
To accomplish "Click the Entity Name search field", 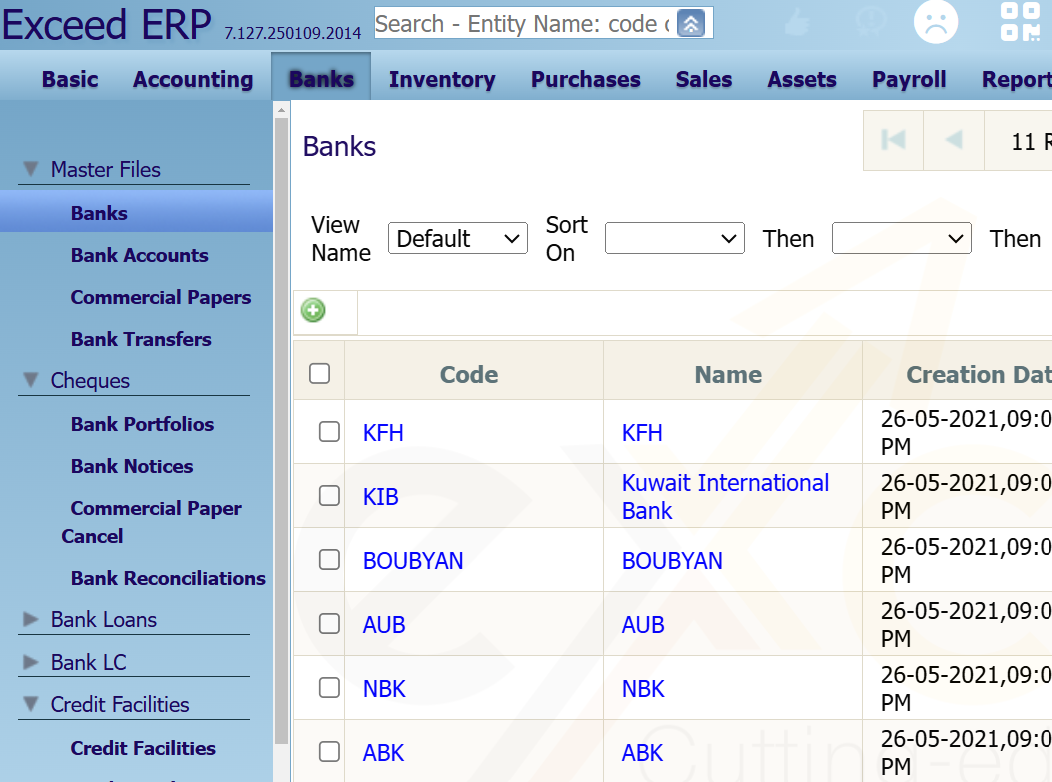I will 525,23.
